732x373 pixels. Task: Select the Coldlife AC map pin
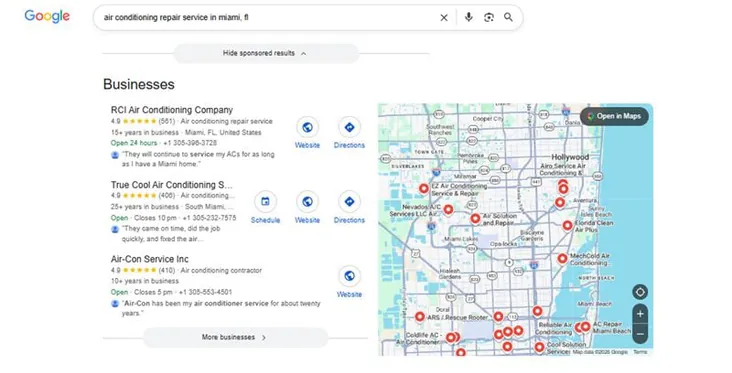coord(451,338)
